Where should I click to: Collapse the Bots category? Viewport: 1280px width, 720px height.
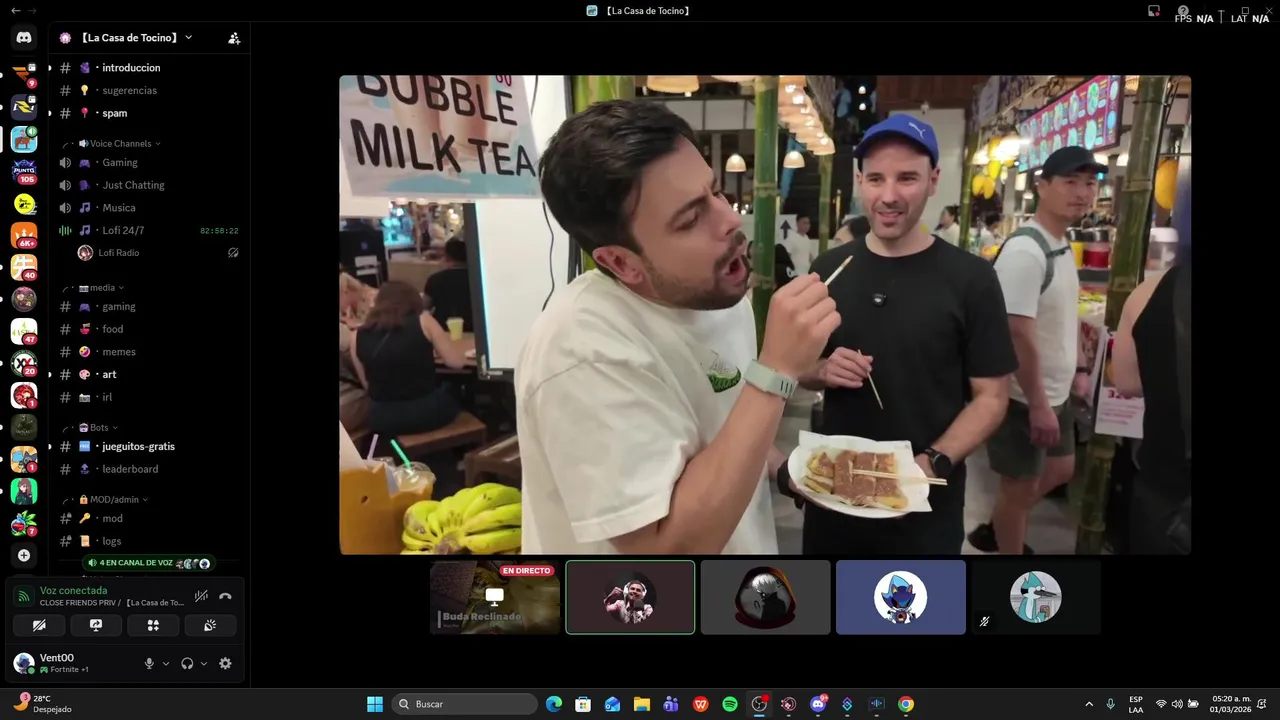pos(98,427)
